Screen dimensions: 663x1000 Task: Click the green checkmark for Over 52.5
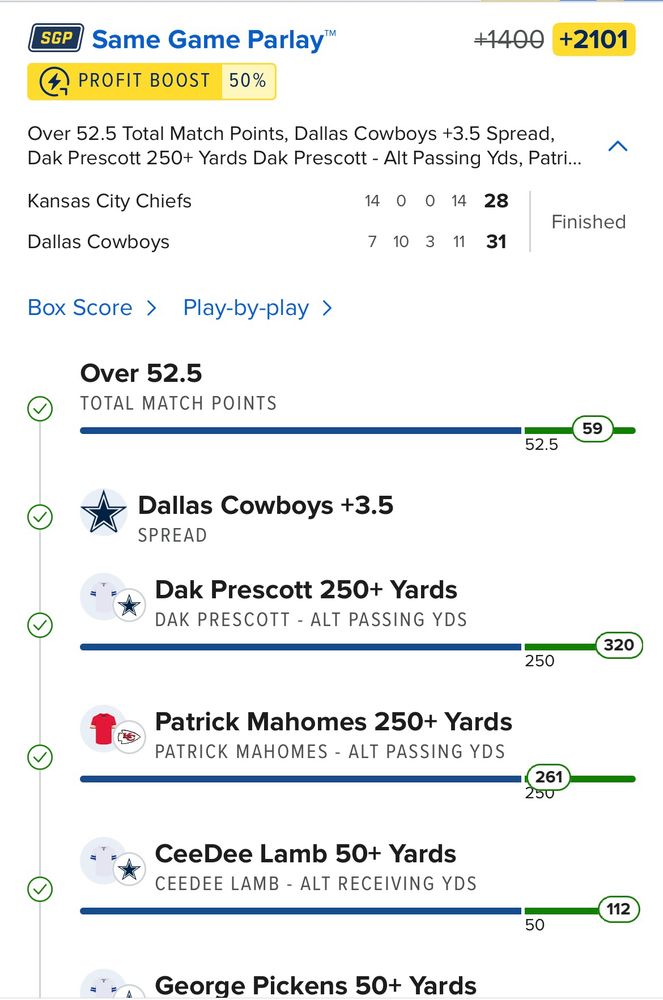click(x=40, y=409)
